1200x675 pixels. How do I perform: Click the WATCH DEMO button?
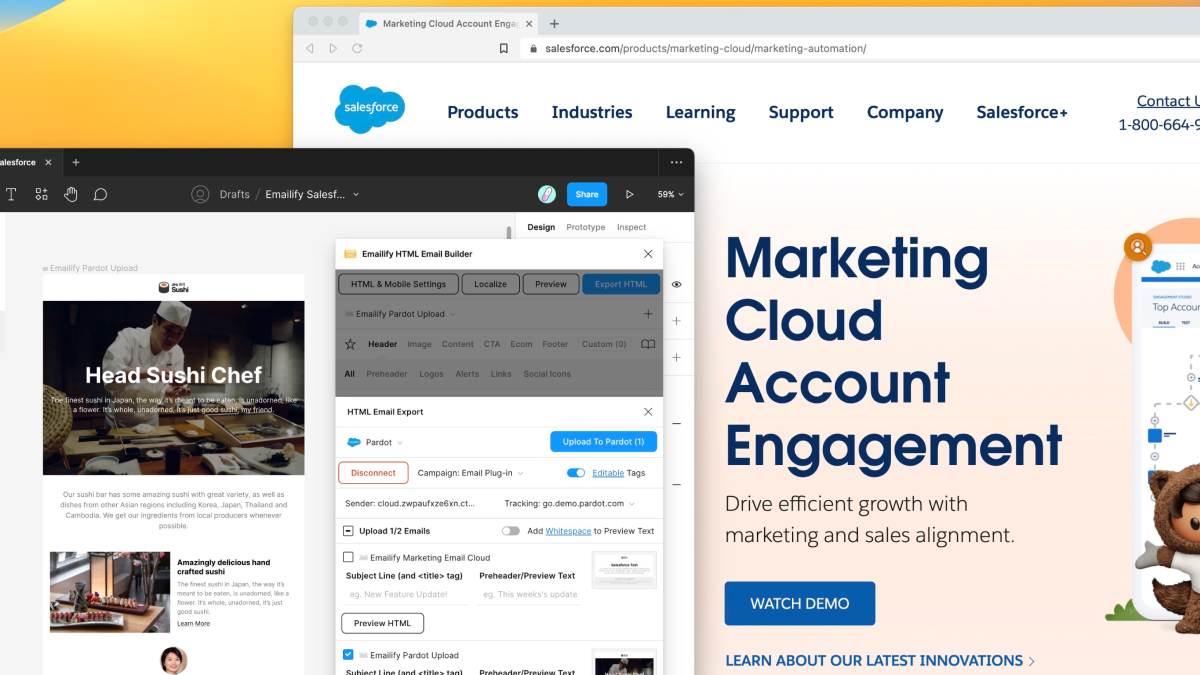tap(800, 604)
